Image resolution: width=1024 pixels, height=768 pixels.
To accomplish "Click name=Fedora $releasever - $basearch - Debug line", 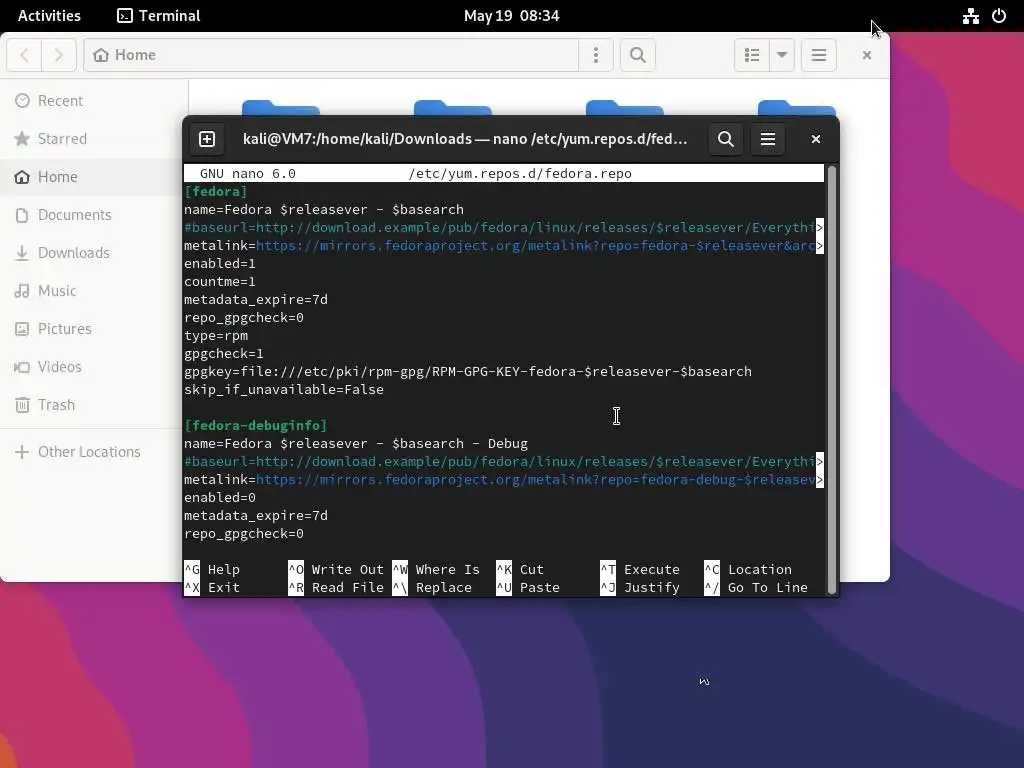I will pyautogui.click(x=356, y=443).
